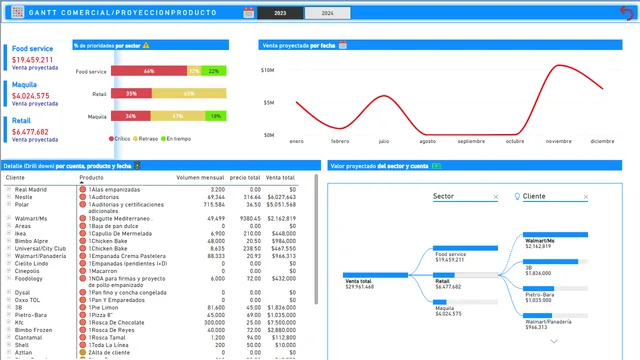Expand the Kfc client row
Screen dimensions: 640x360
point(9,322)
